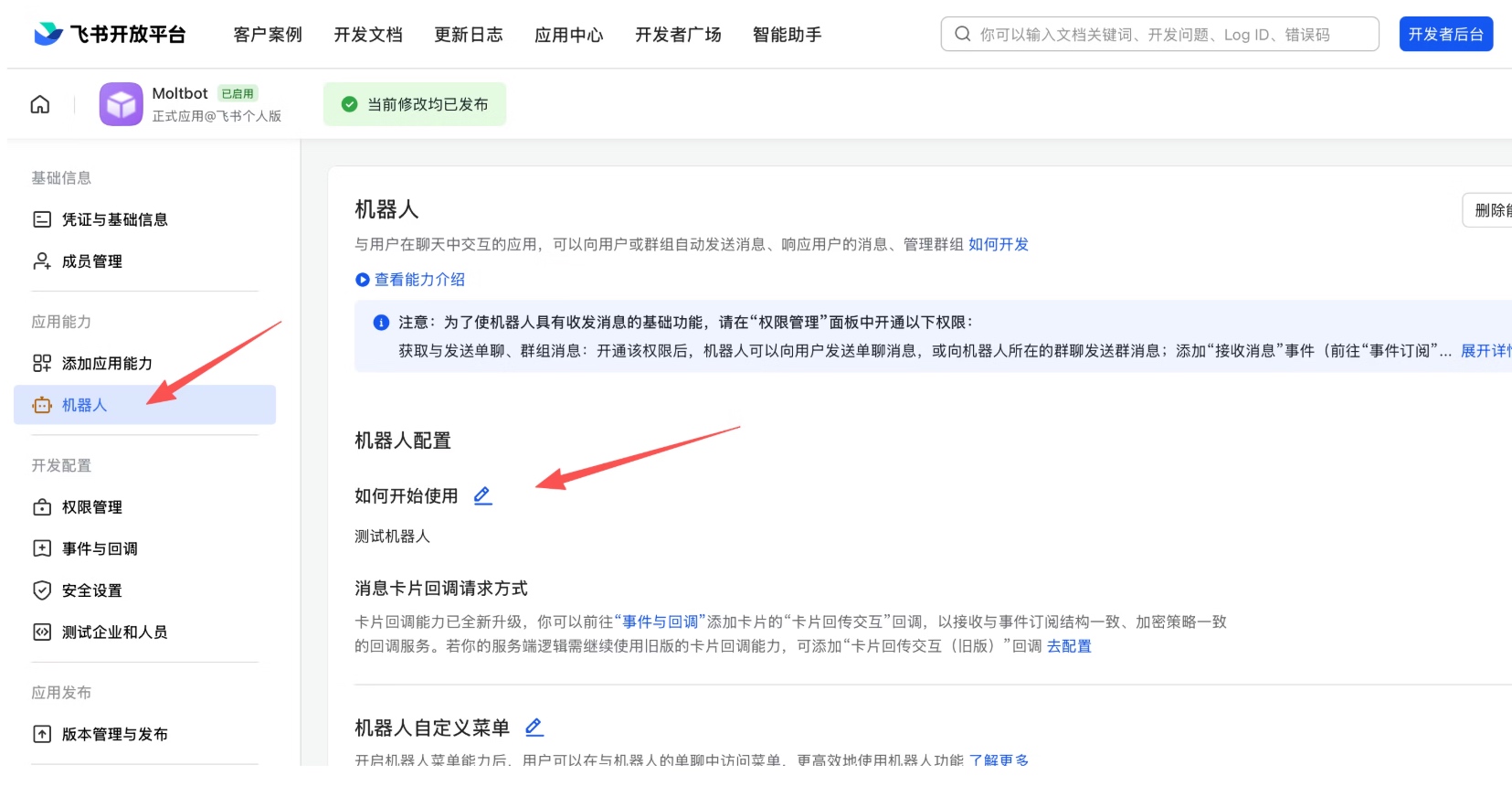Viewport: 1512px width, 797px height.
Task: Open 应用中心 in top navigation
Action: (x=568, y=35)
